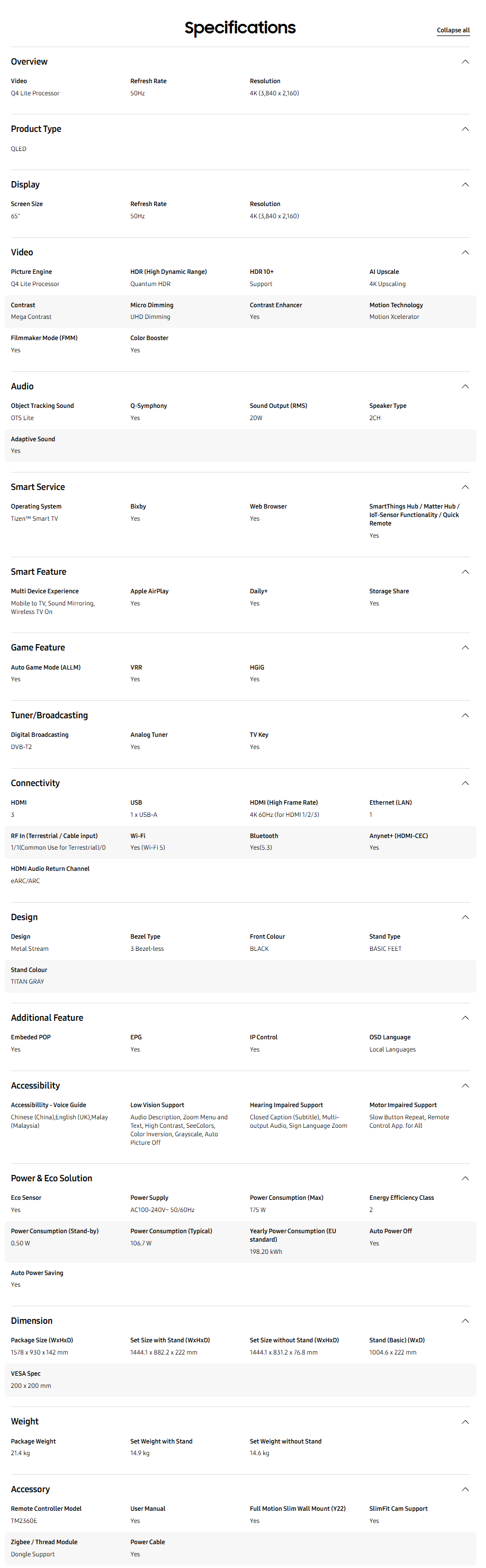Collapse the Game Feature section chevron
This screenshot has width=486, height=1568.
click(465, 648)
